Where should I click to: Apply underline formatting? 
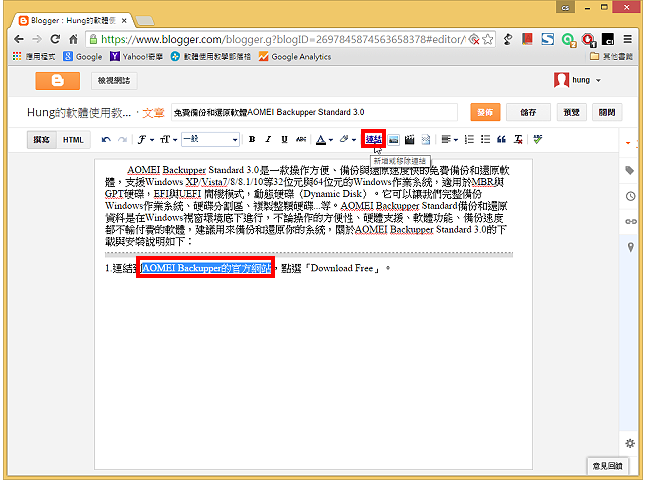[x=284, y=139]
